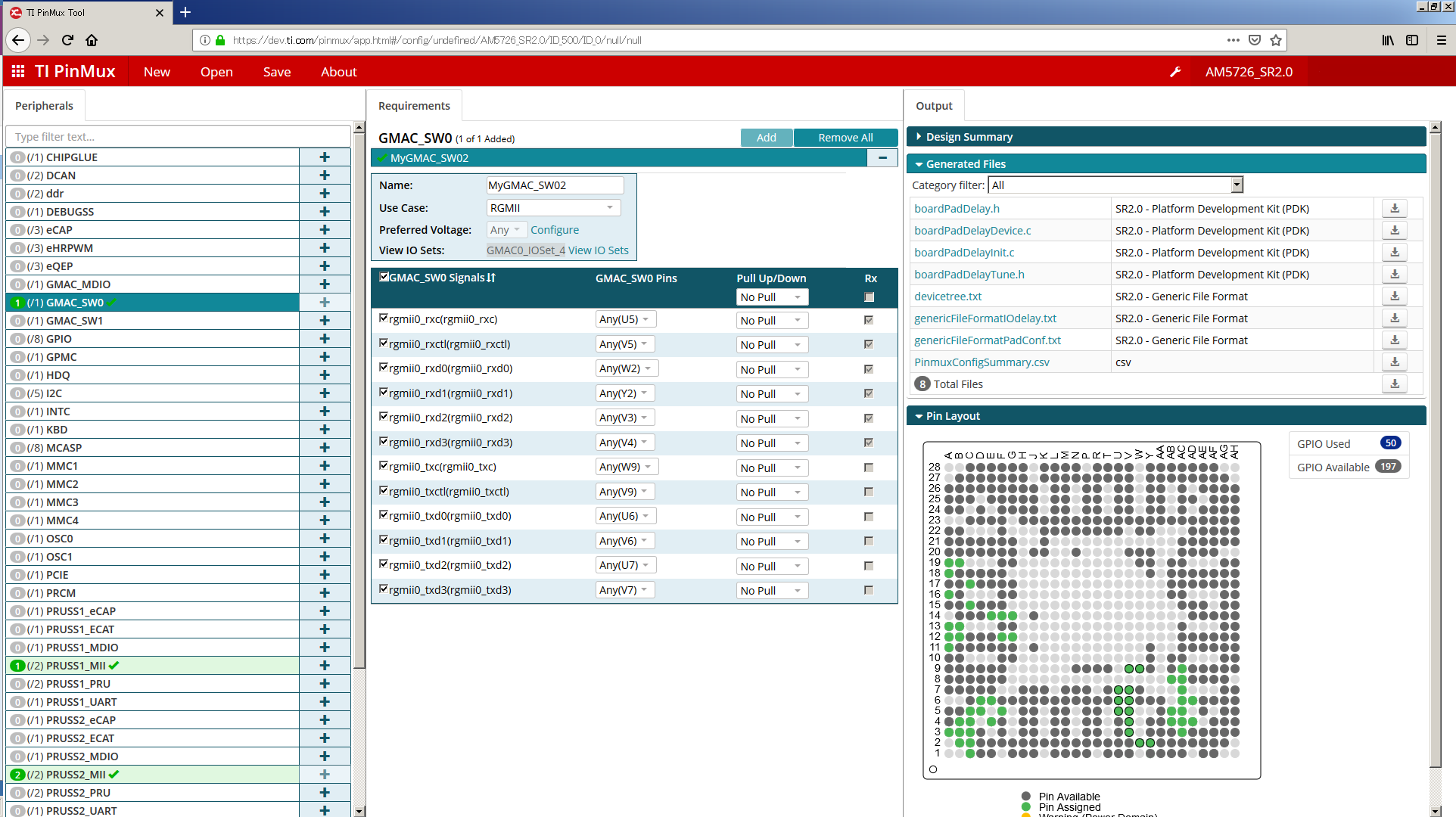Toggle Rx checkbox for rgmii0_rxctl row
Viewport: 1456px width, 817px height.
[869, 344]
